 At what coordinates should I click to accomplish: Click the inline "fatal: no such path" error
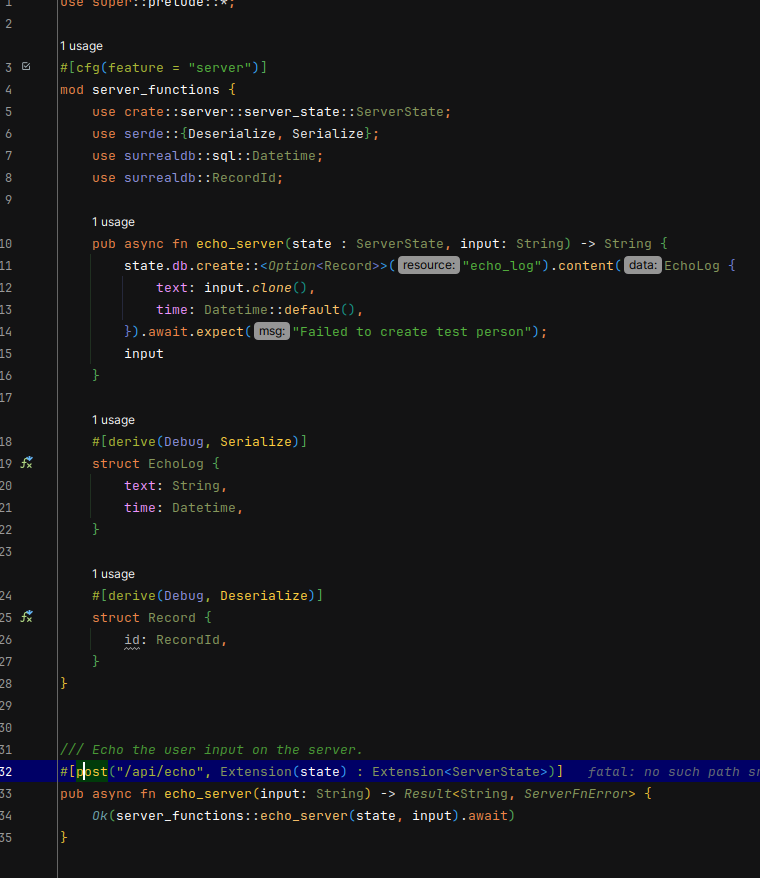tap(672, 772)
